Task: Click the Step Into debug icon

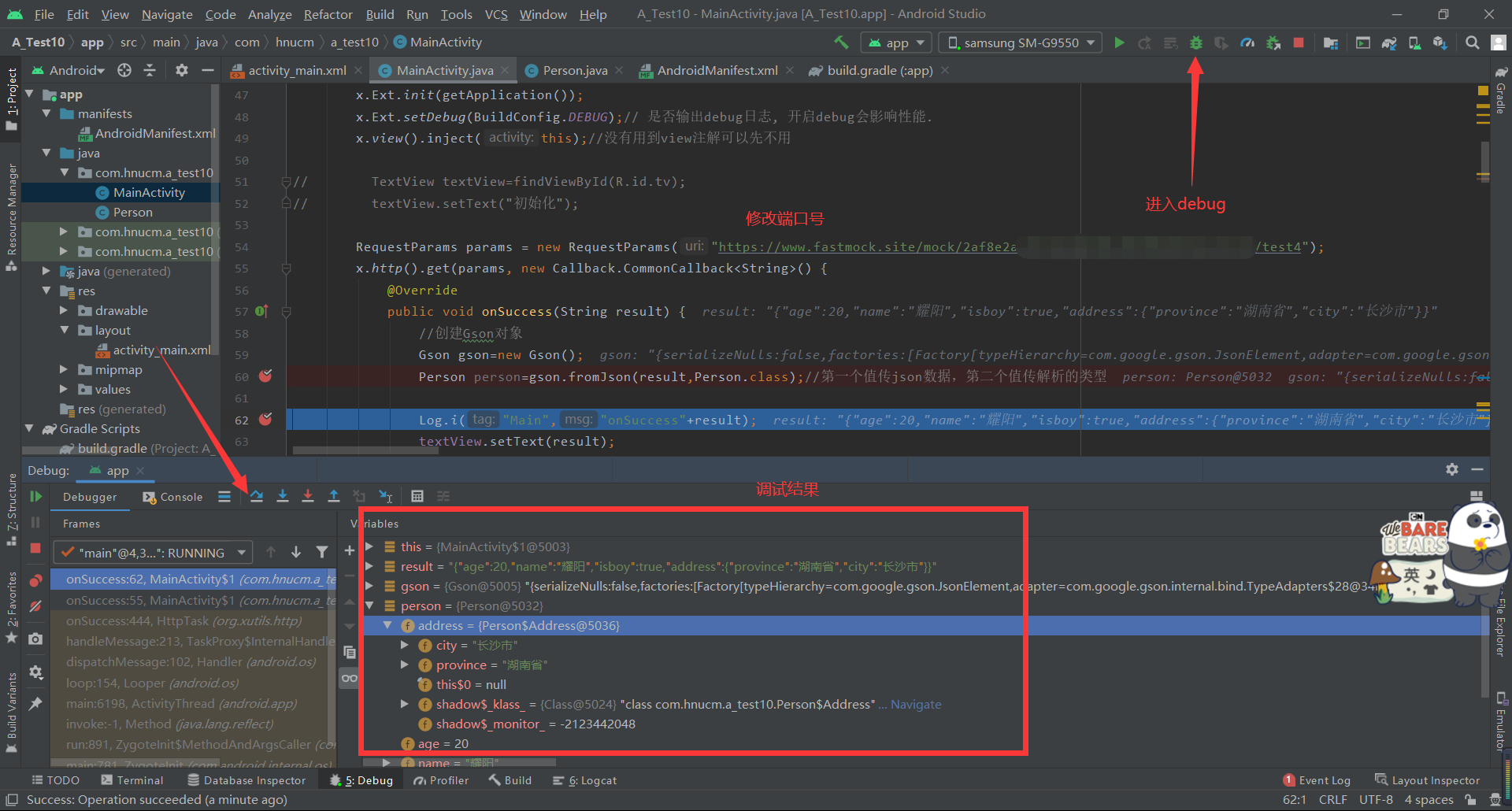Action: coord(283,496)
